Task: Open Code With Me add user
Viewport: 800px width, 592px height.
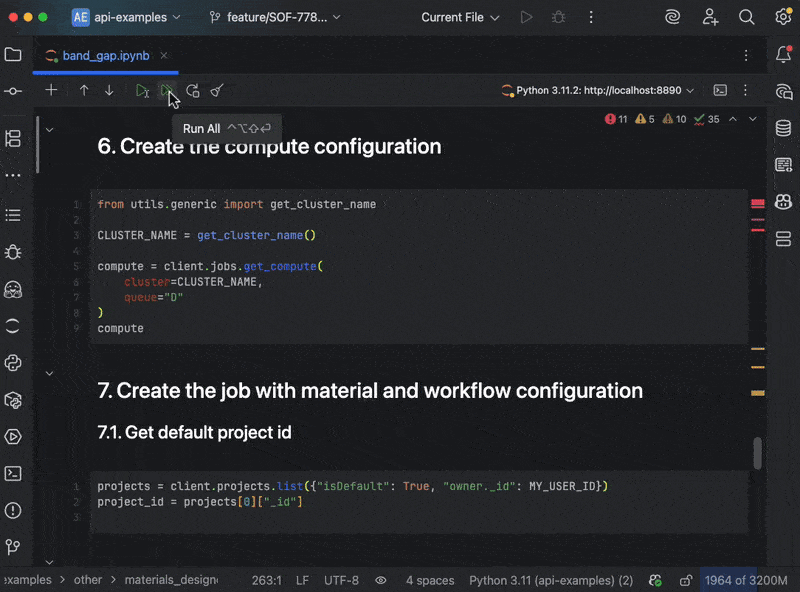Action: click(710, 17)
